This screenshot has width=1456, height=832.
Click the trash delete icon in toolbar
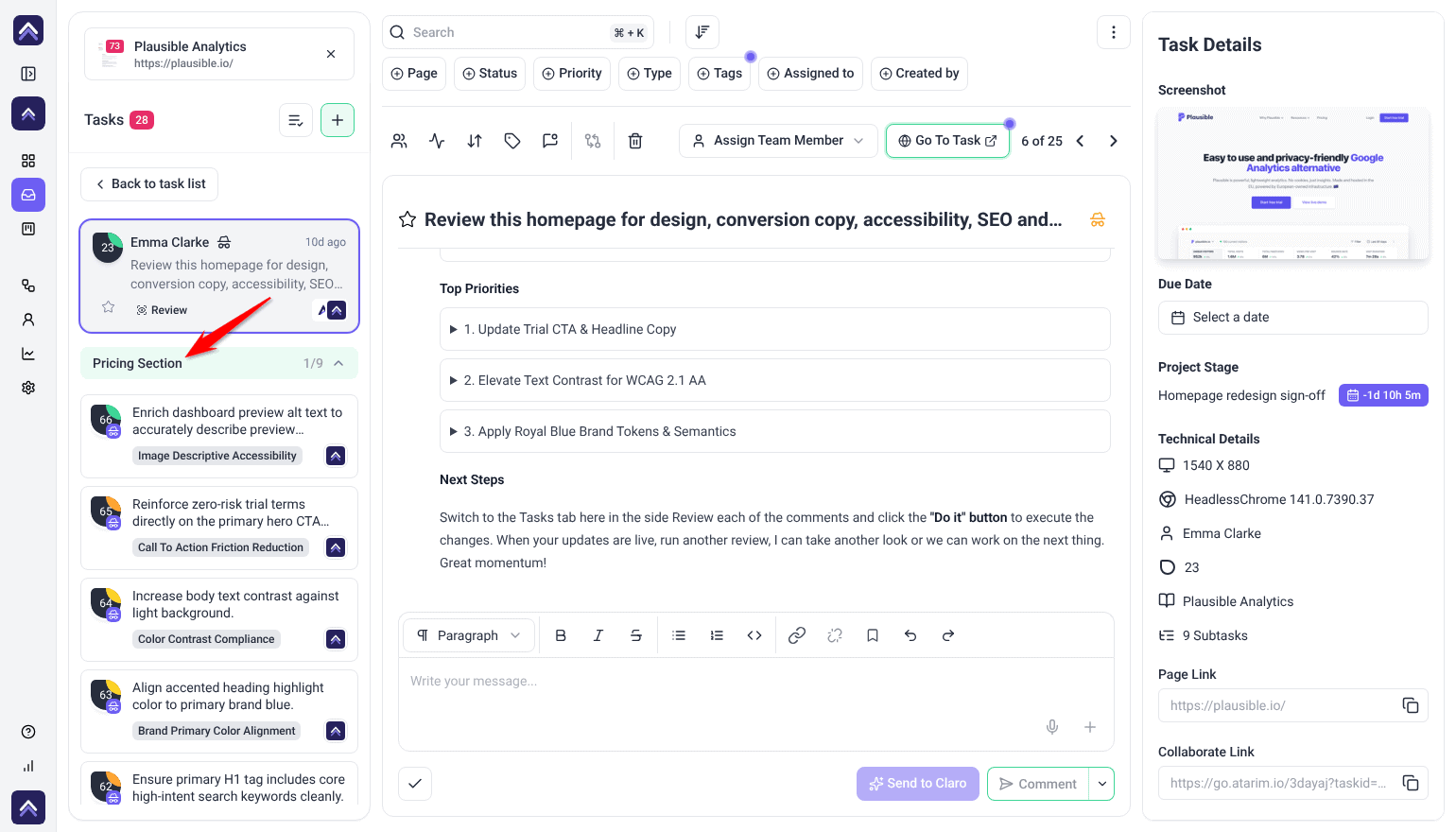click(635, 141)
